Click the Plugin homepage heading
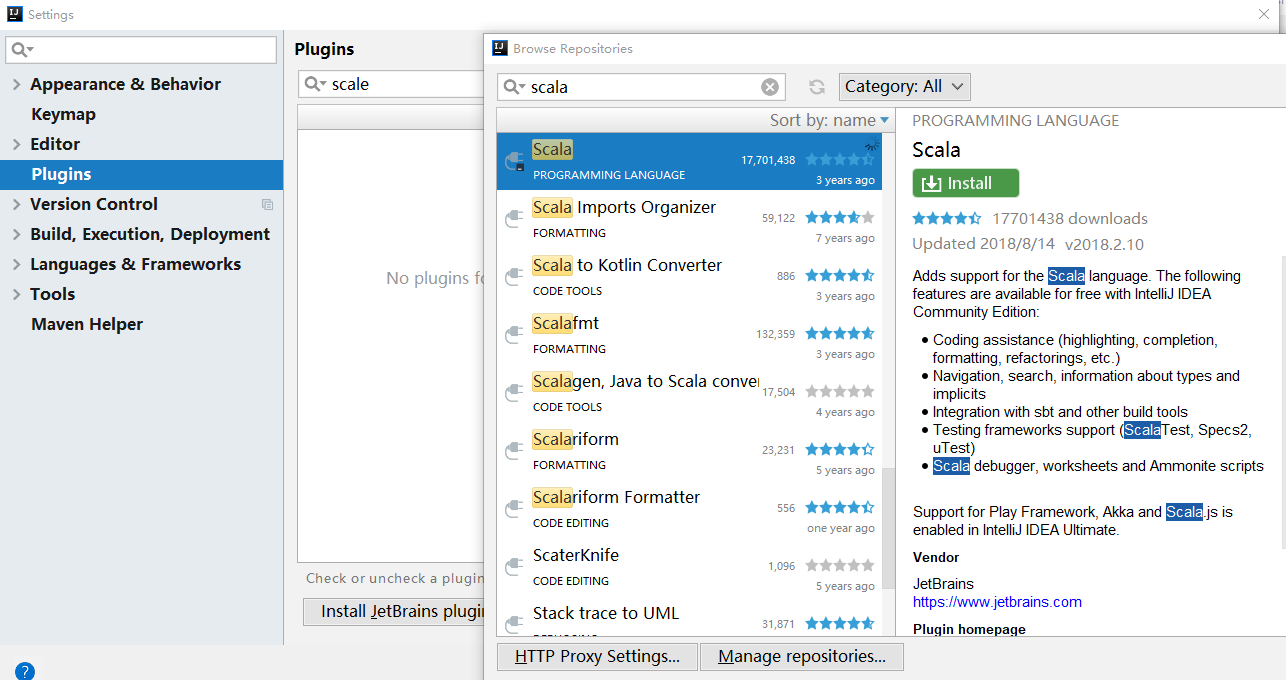Screen dimensions: 1286x680 tap(969, 629)
